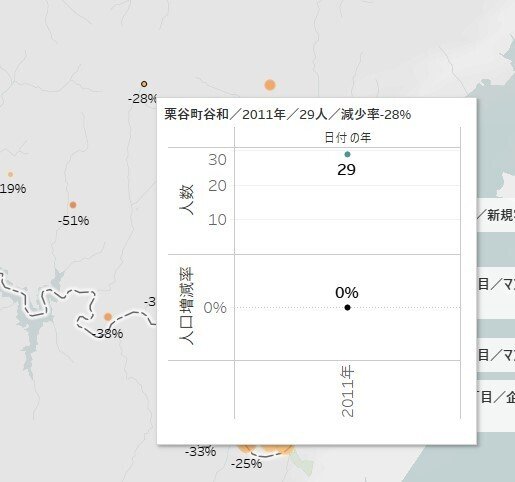Click the -33% map label
Image resolution: width=515 pixels, height=482 pixels.
point(201,452)
